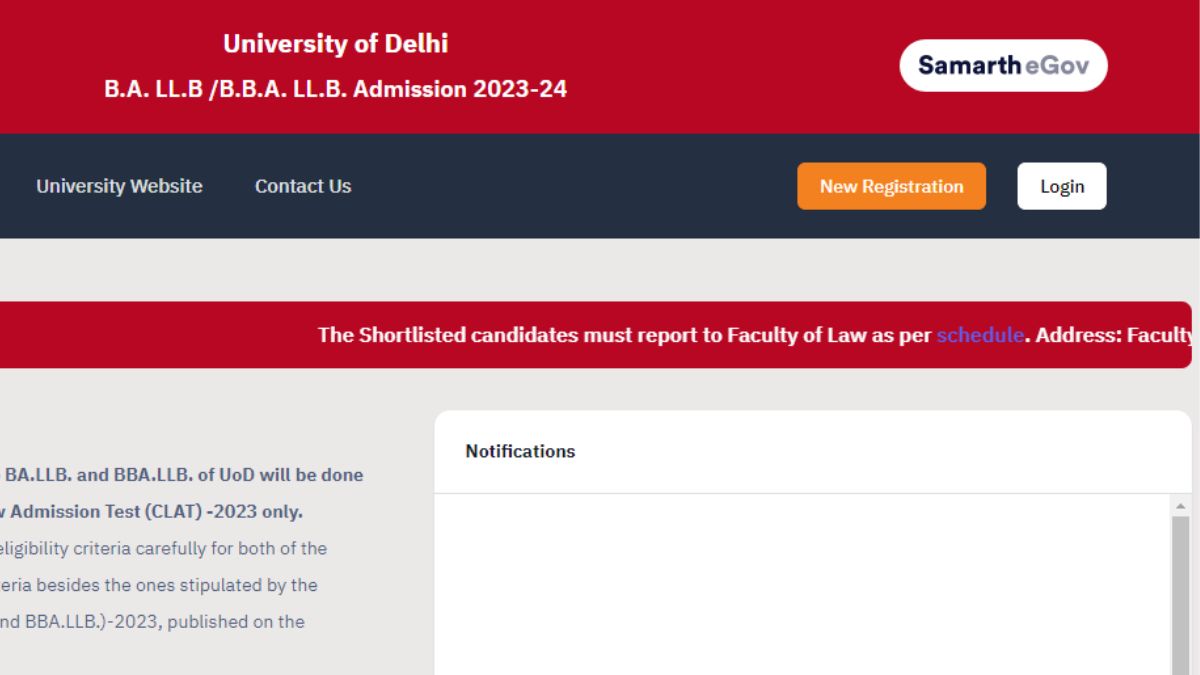This screenshot has height=675, width=1200.
Task: Click the Notifications panel heading
Action: coord(521,451)
